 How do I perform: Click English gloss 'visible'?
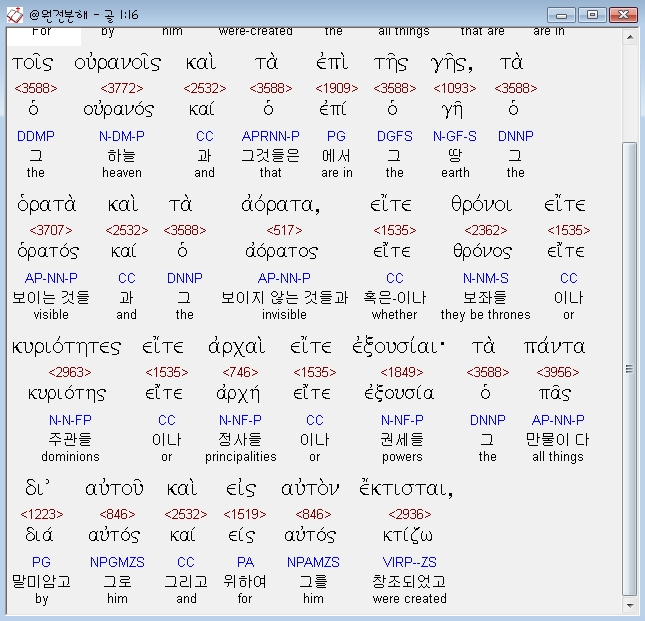(x=51, y=315)
